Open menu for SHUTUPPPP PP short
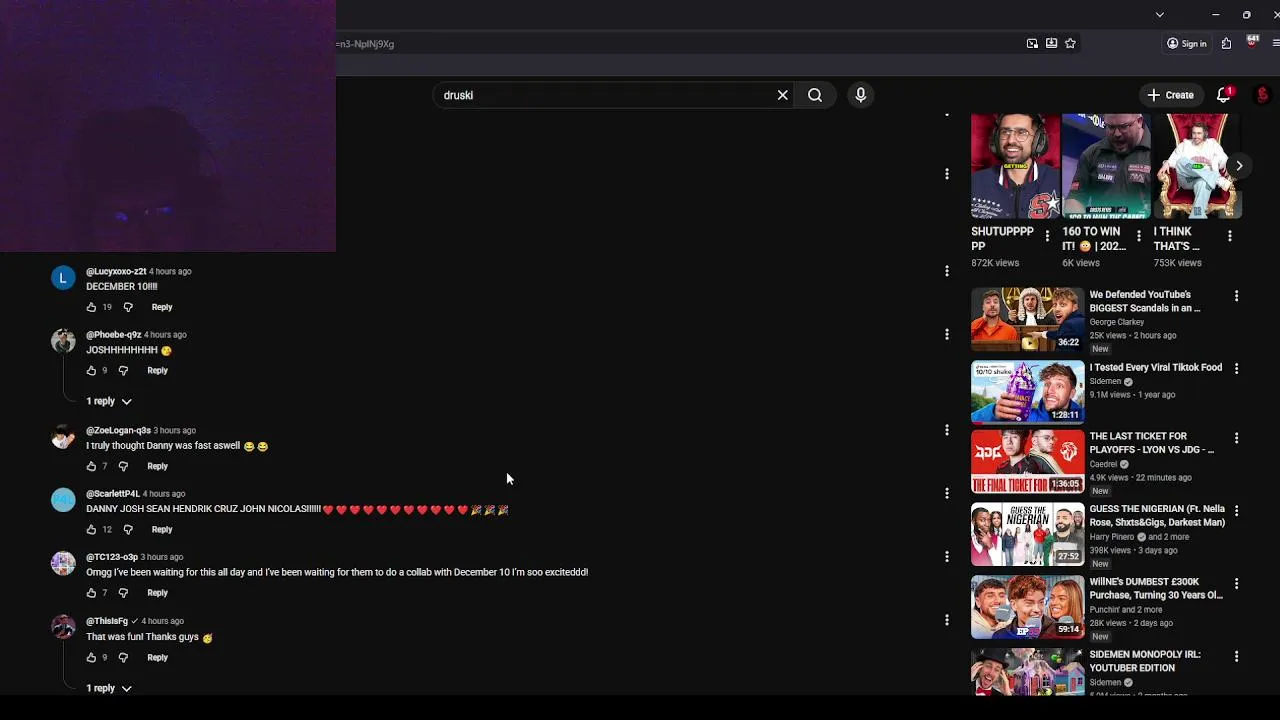This screenshot has height=720, width=1280. pyautogui.click(x=1047, y=236)
